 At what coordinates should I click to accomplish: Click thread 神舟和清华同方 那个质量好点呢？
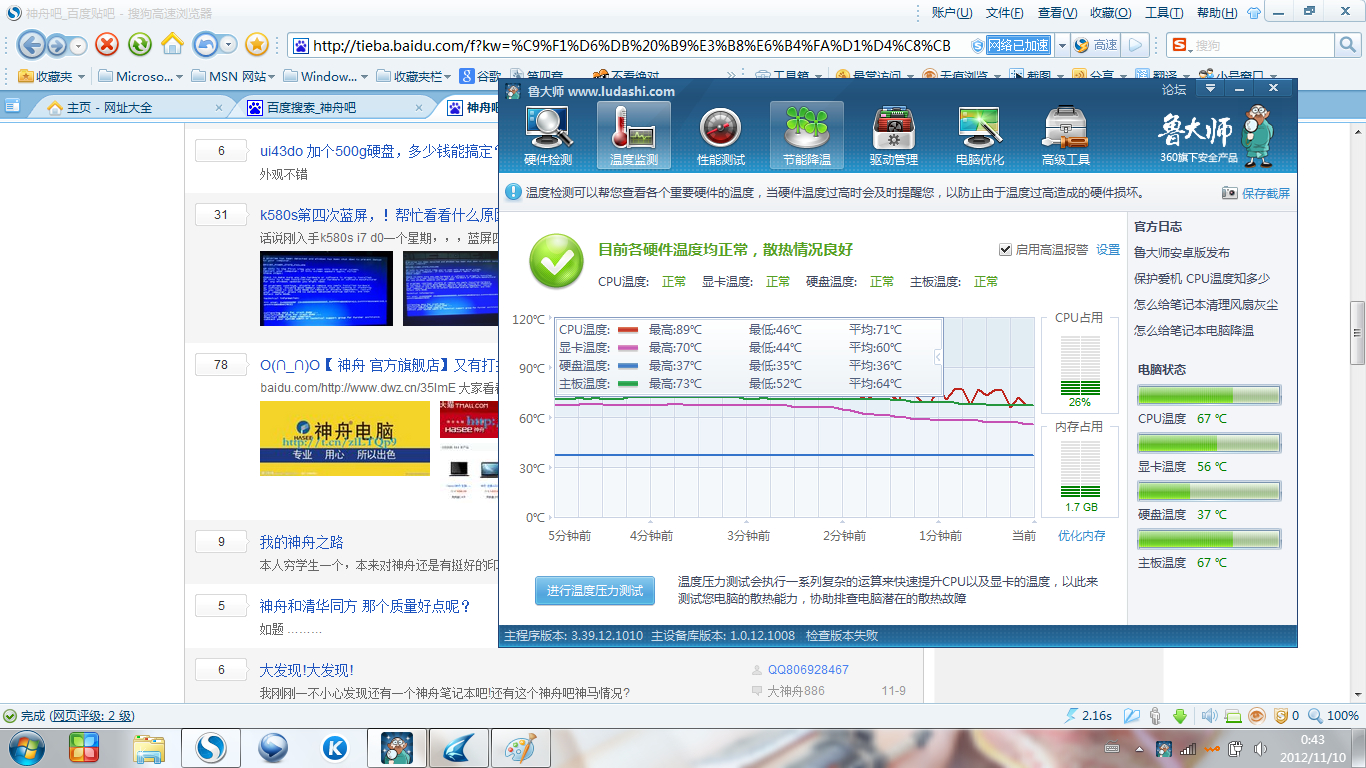[x=365, y=606]
